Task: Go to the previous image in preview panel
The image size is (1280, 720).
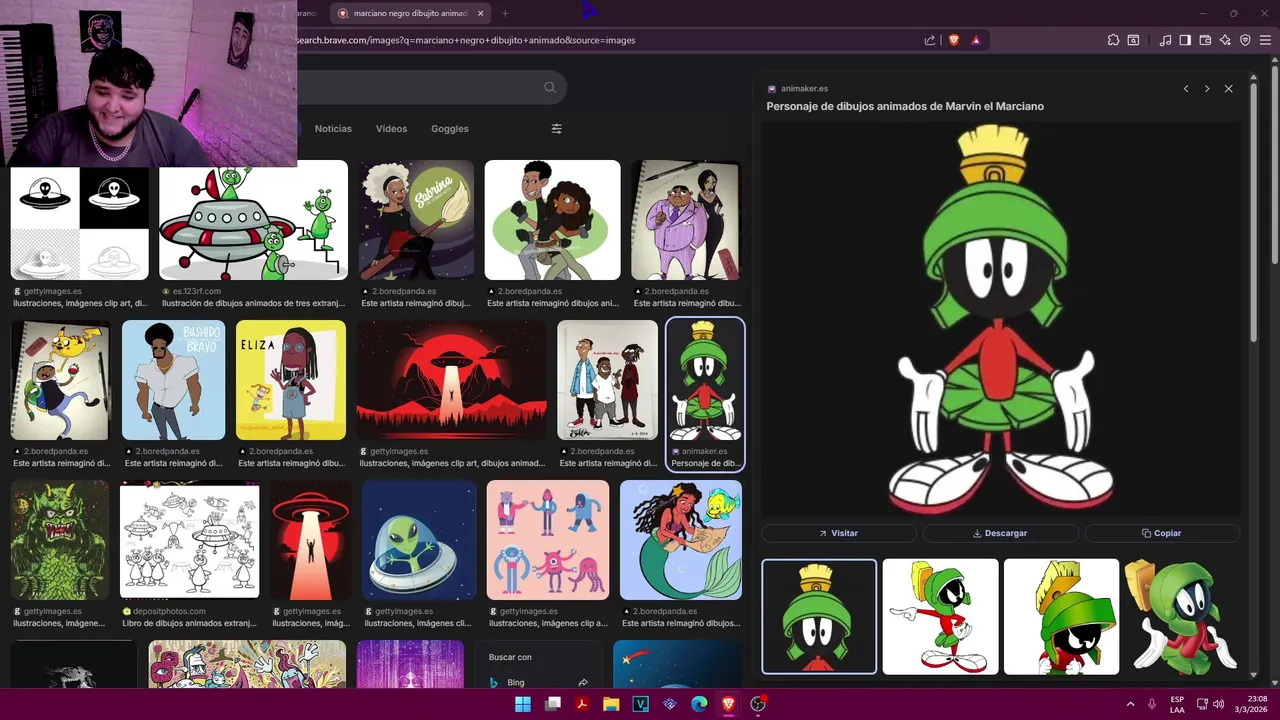Action: point(1186,89)
